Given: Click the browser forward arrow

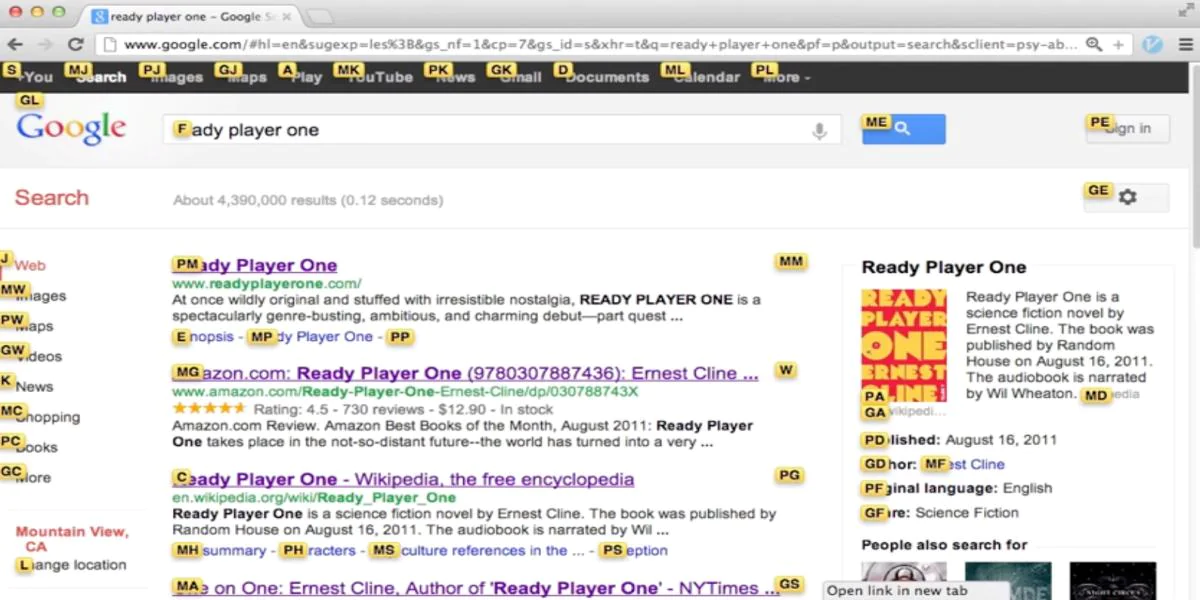Looking at the screenshot, I should [46, 44].
